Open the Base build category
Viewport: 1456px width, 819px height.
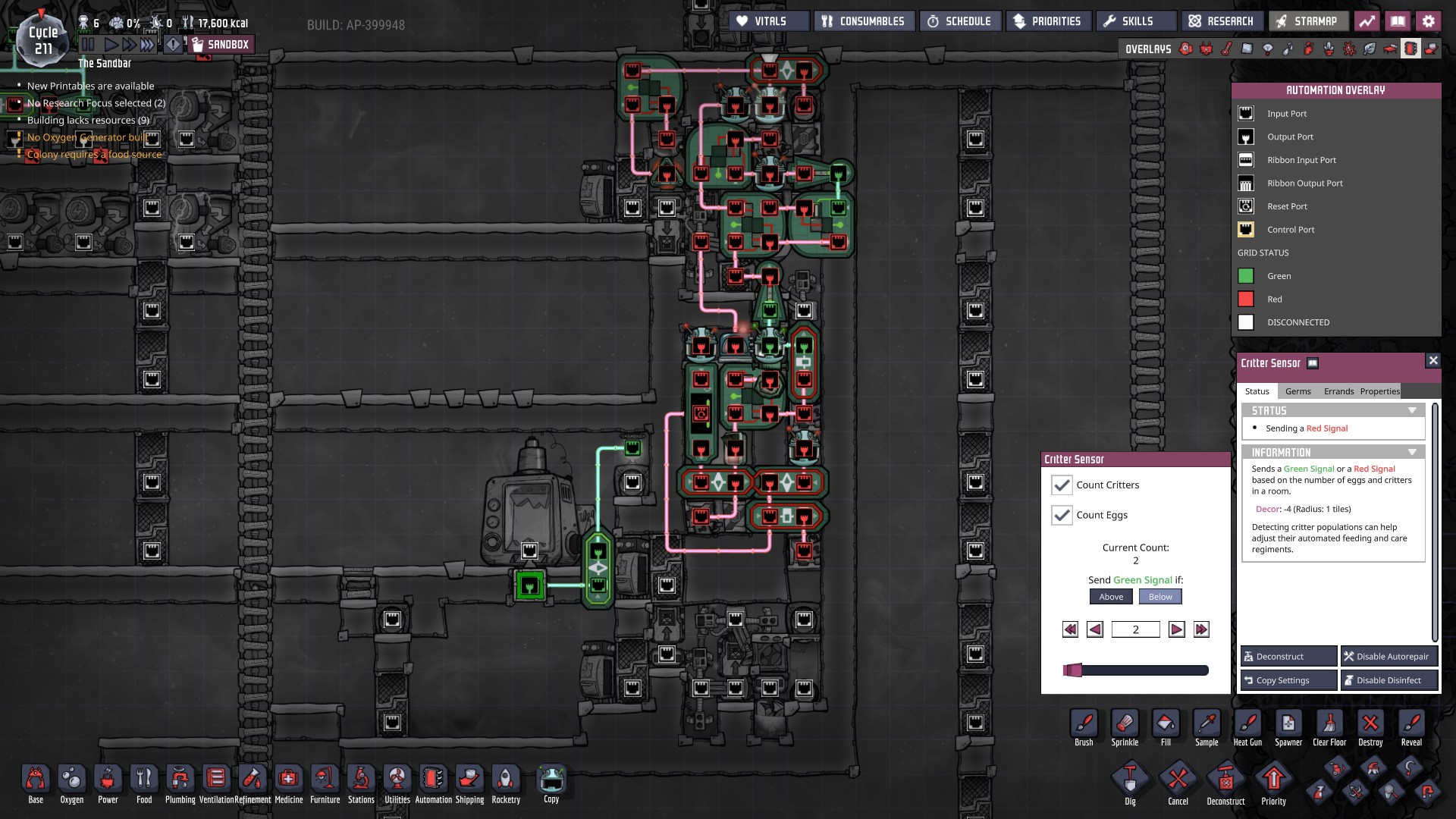(x=36, y=783)
